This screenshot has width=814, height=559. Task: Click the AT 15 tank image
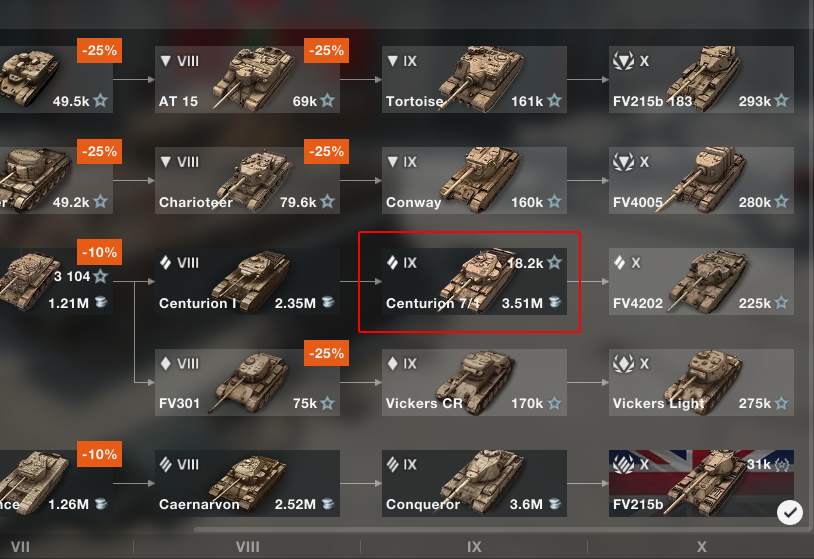coord(258,72)
